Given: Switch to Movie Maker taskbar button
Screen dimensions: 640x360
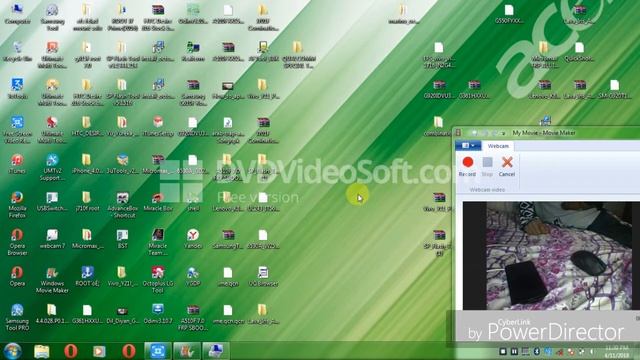Looking at the screenshot, I should pos(187,351).
